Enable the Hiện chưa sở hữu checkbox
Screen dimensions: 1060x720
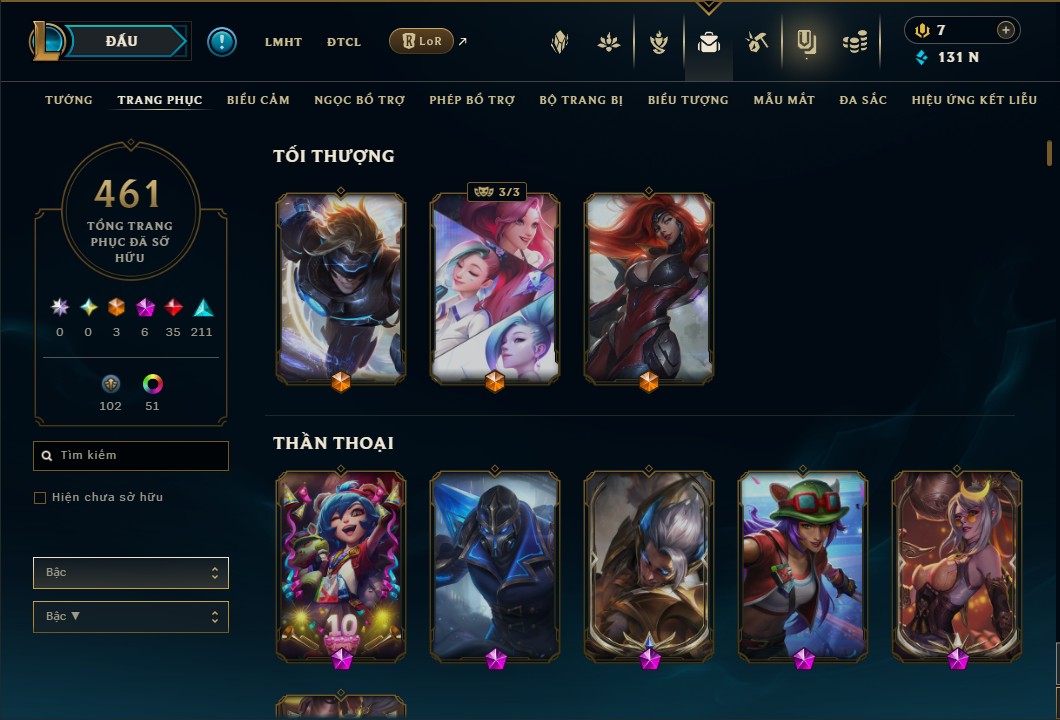[x=40, y=498]
